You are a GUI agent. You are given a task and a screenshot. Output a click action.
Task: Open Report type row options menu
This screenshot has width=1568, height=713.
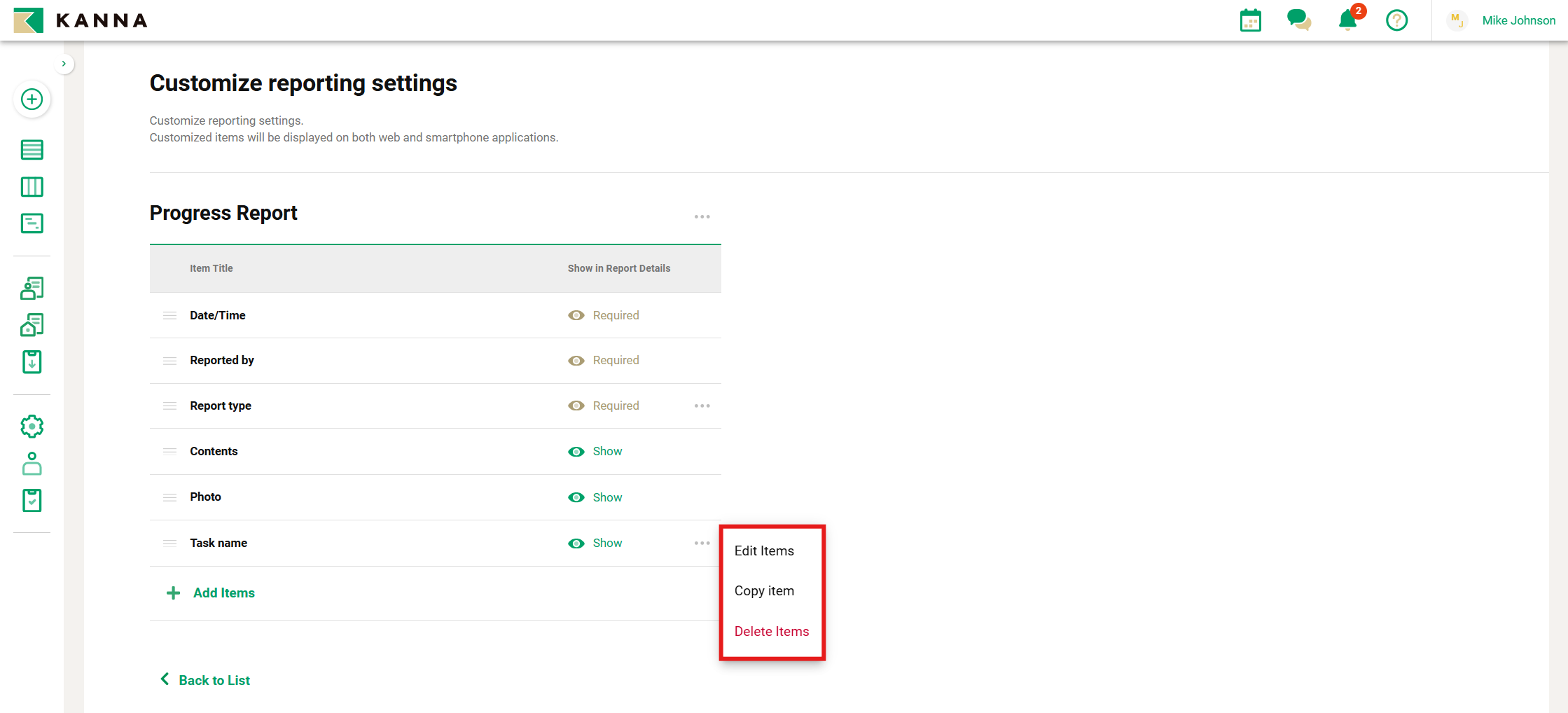702,406
